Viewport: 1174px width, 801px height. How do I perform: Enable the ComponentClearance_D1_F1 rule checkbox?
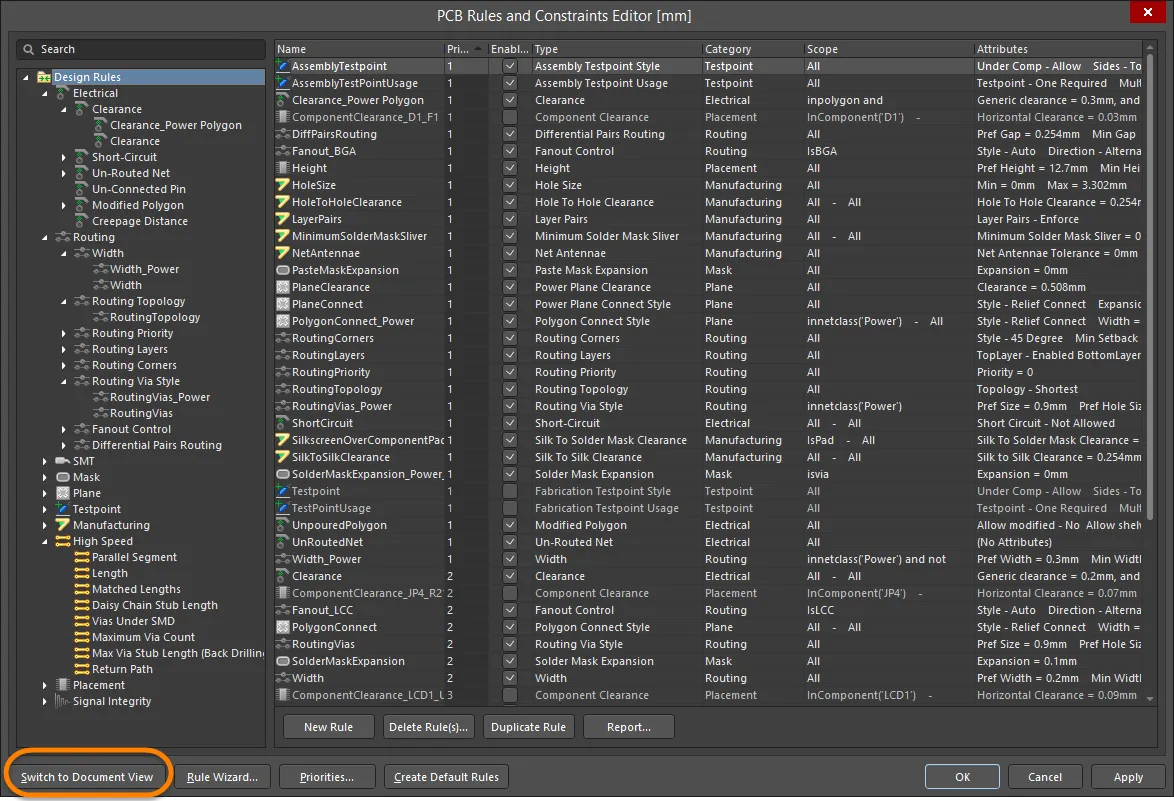click(x=510, y=117)
